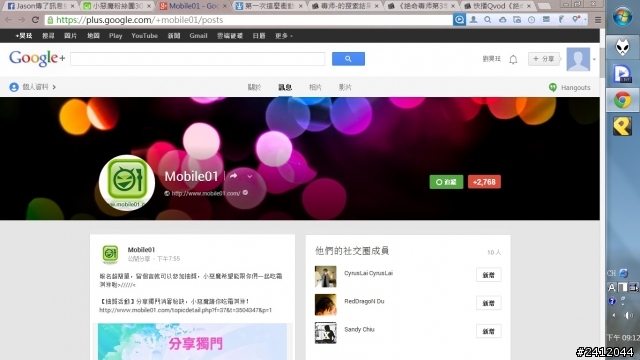
Task: Click the Mobile01 round profile logo
Action: [127, 182]
